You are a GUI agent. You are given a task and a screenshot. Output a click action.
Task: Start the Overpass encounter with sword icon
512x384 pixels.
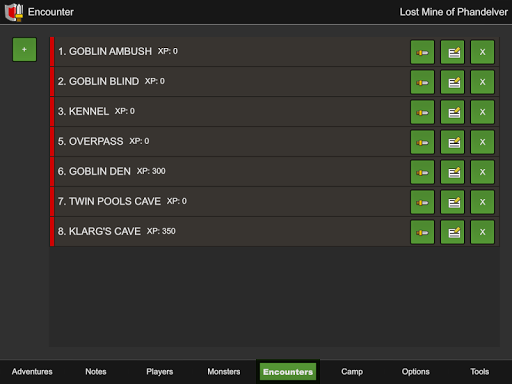click(x=422, y=142)
